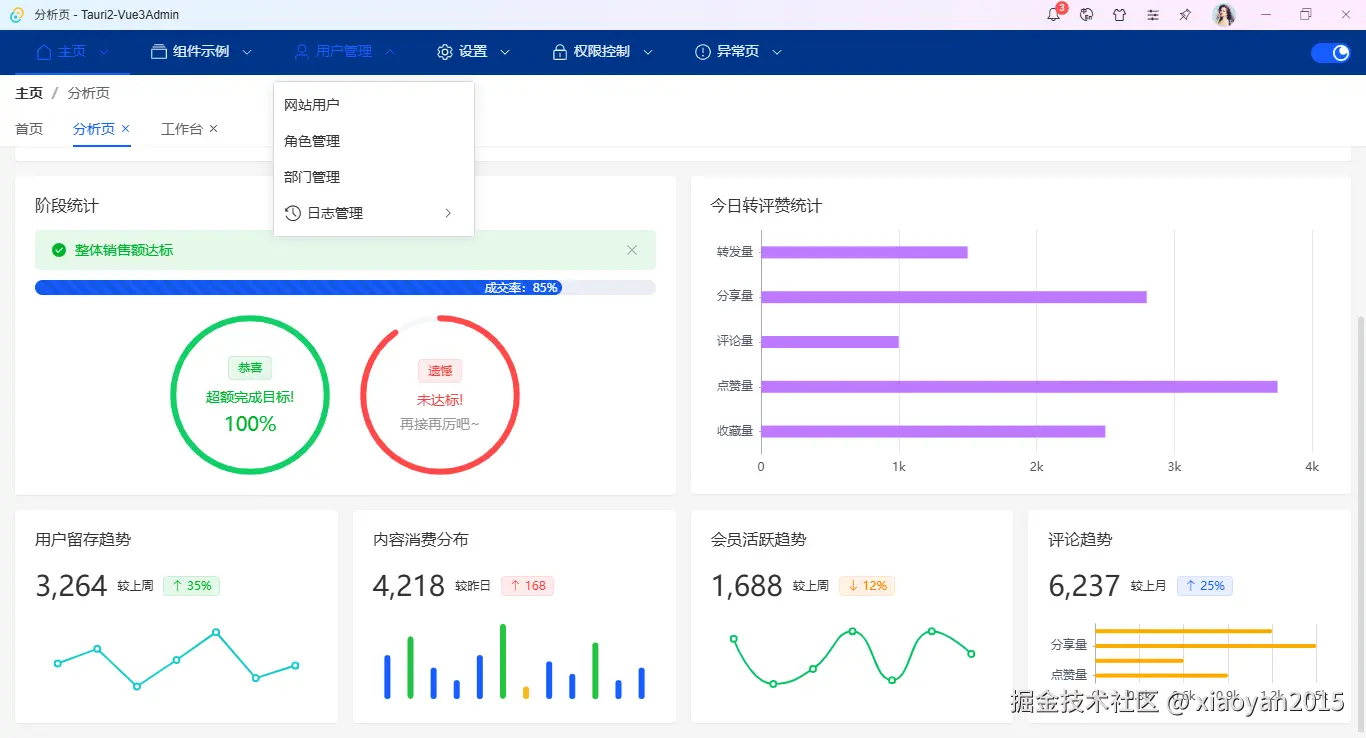Open the 组件示例 top menu
The height and width of the screenshot is (738, 1366).
(201, 52)
